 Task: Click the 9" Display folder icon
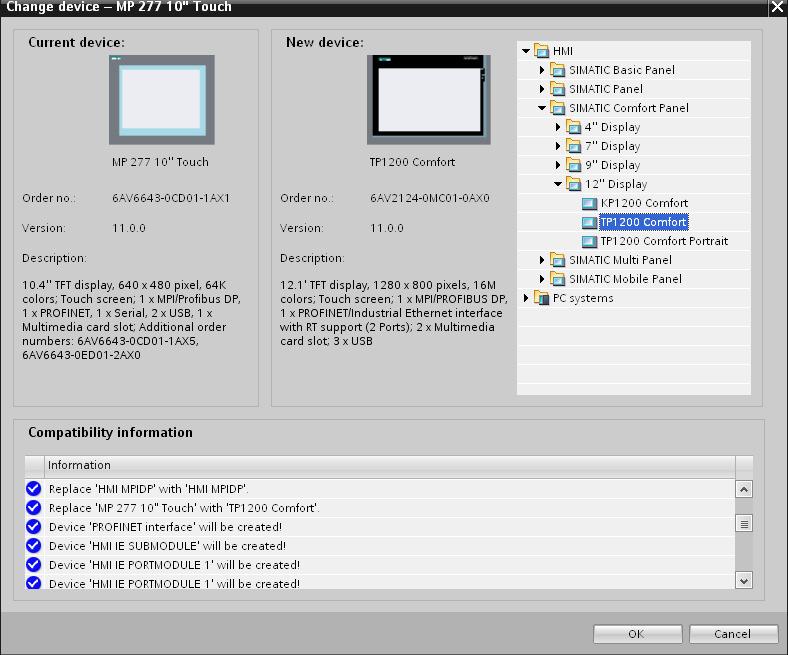pos(573,165)
